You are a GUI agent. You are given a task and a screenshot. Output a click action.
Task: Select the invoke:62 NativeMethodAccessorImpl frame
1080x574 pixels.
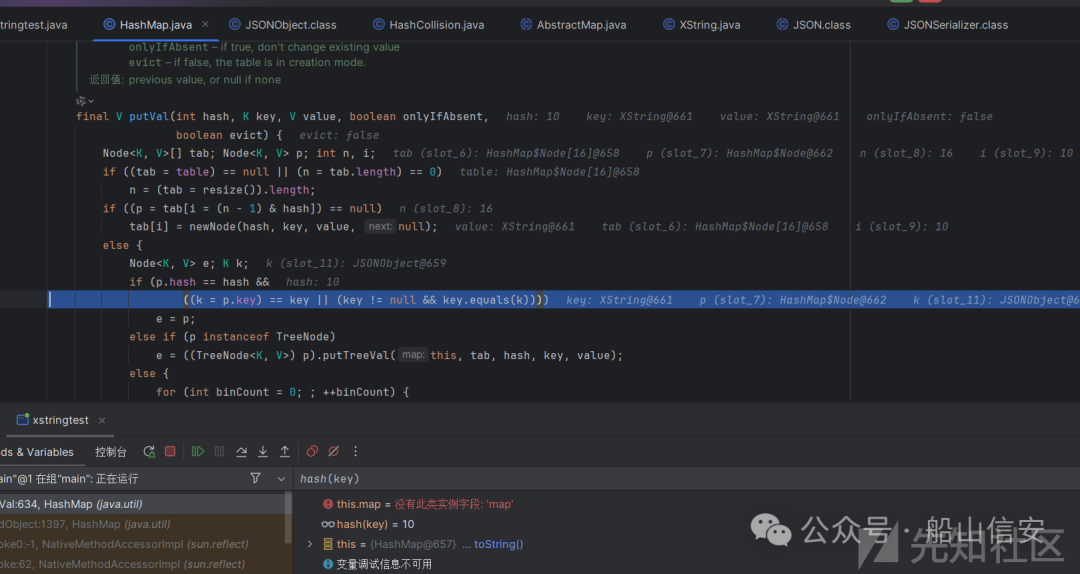[x=143, y=564]
